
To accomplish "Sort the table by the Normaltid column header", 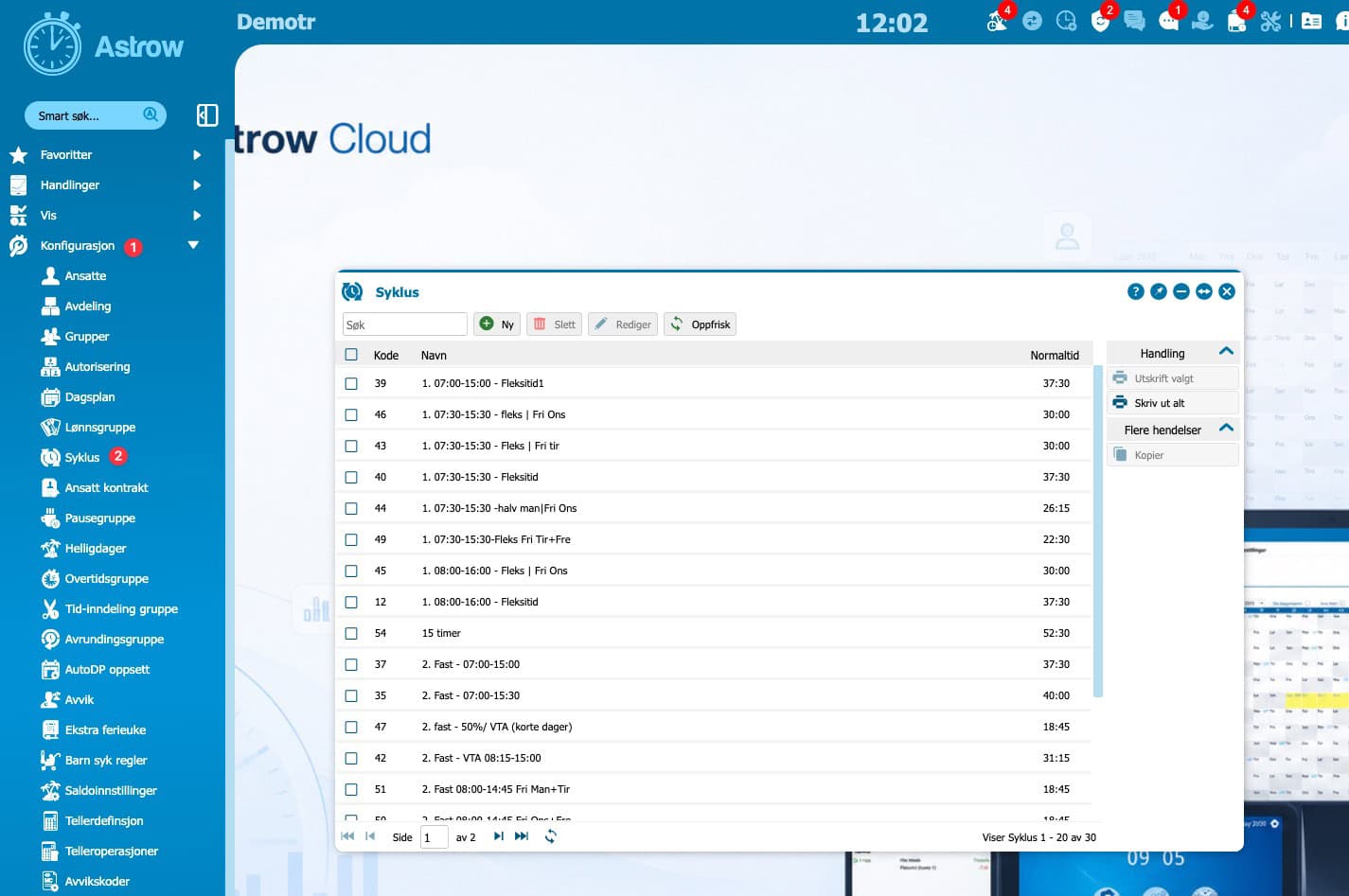I will point(1055,356).
